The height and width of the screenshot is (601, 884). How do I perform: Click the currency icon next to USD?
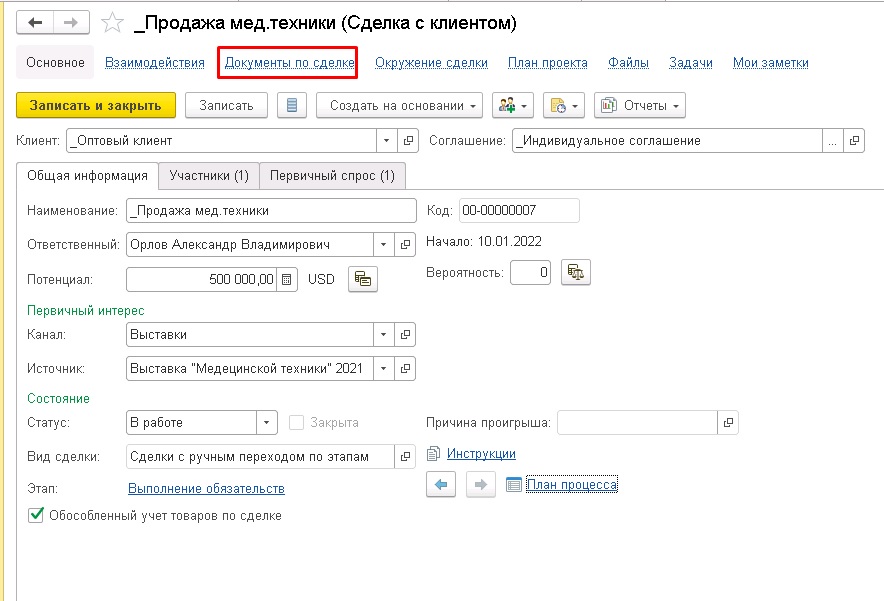click(362, 279)
